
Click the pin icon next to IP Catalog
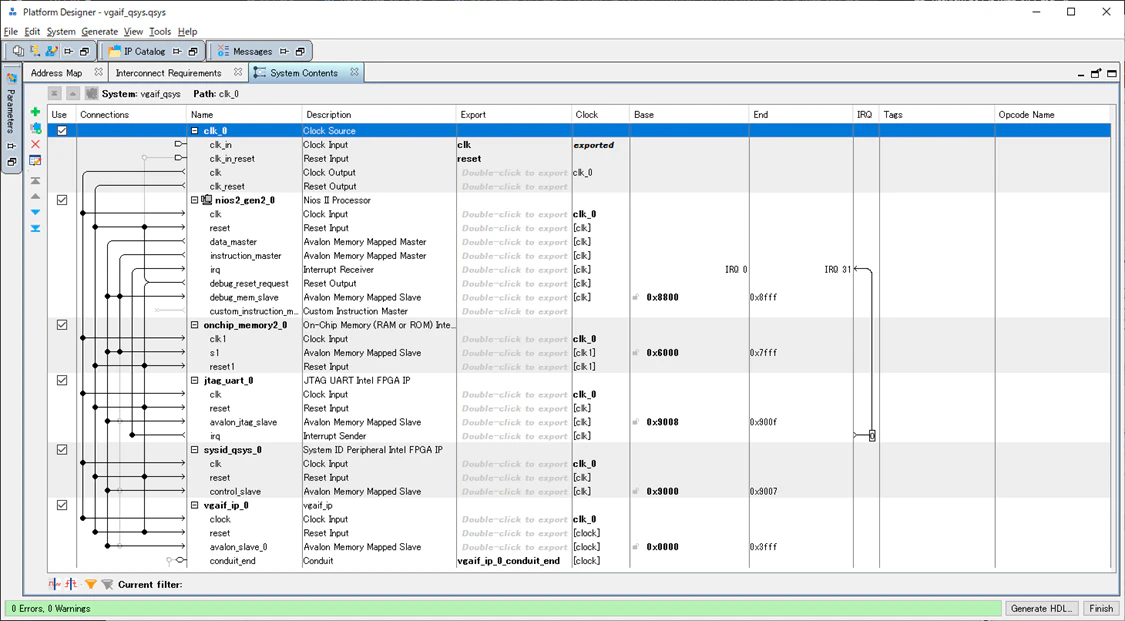point(177,51)
